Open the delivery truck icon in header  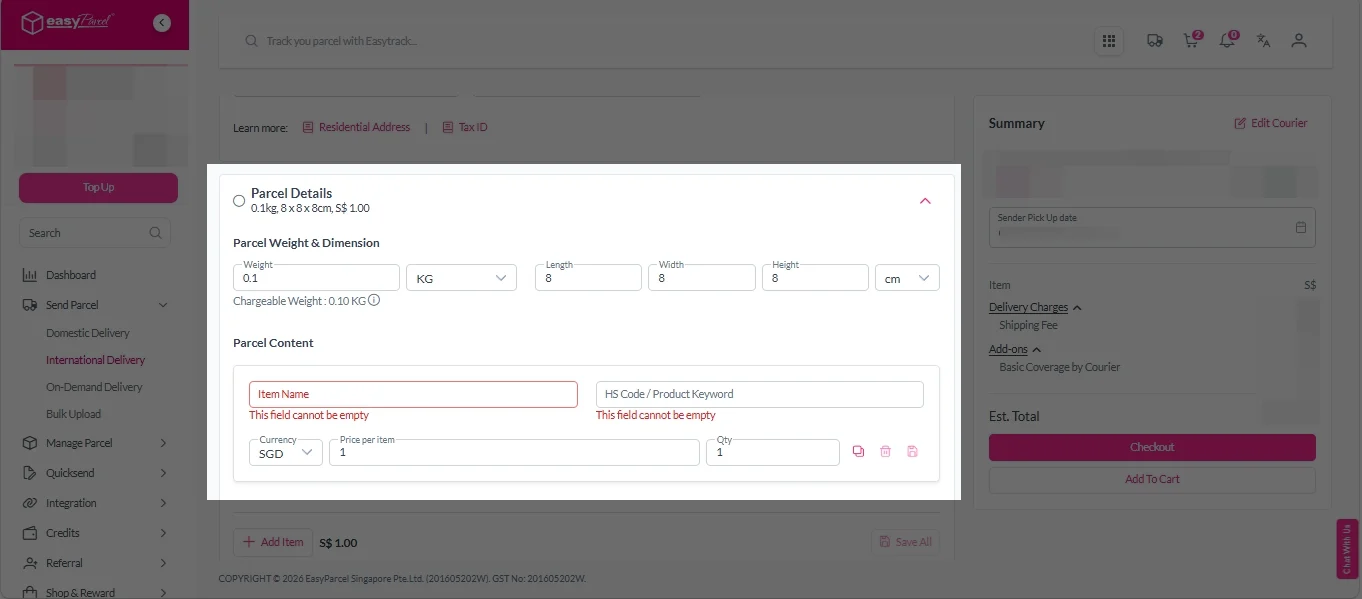coord(1154,41)
